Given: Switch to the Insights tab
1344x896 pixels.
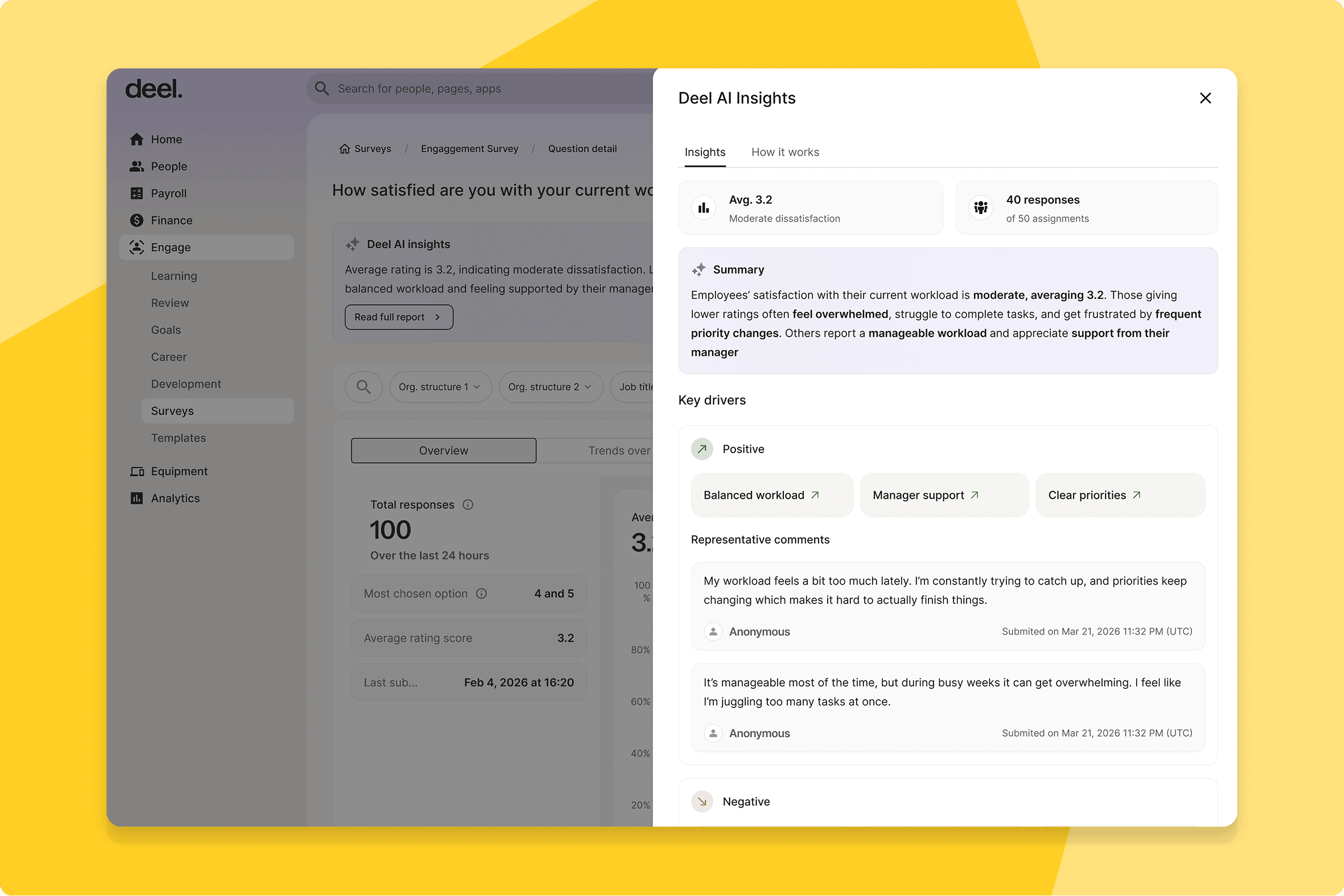Looking at the screenshot, I should 705,152.
